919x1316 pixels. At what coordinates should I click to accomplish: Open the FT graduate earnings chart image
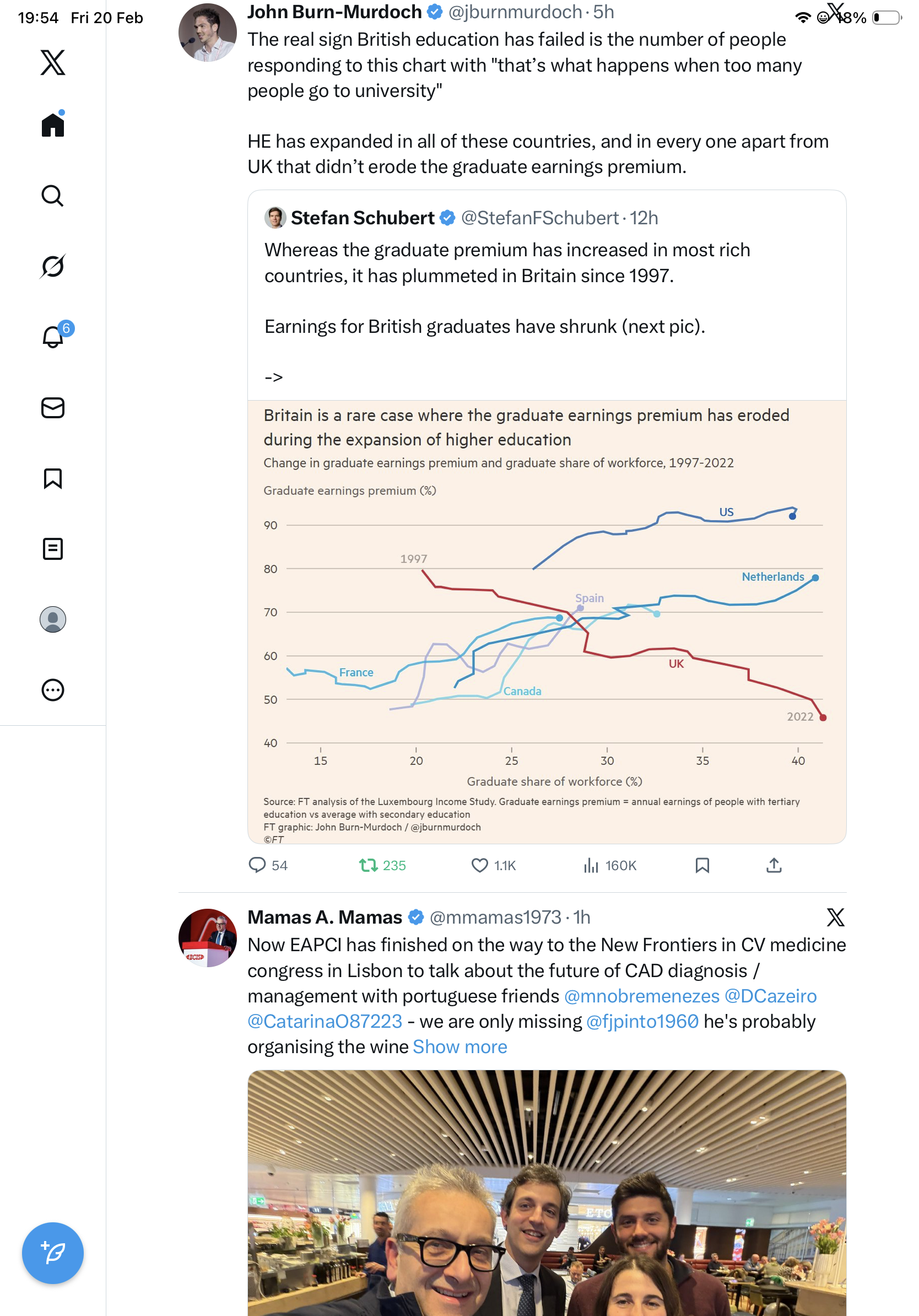click(547, 621)
